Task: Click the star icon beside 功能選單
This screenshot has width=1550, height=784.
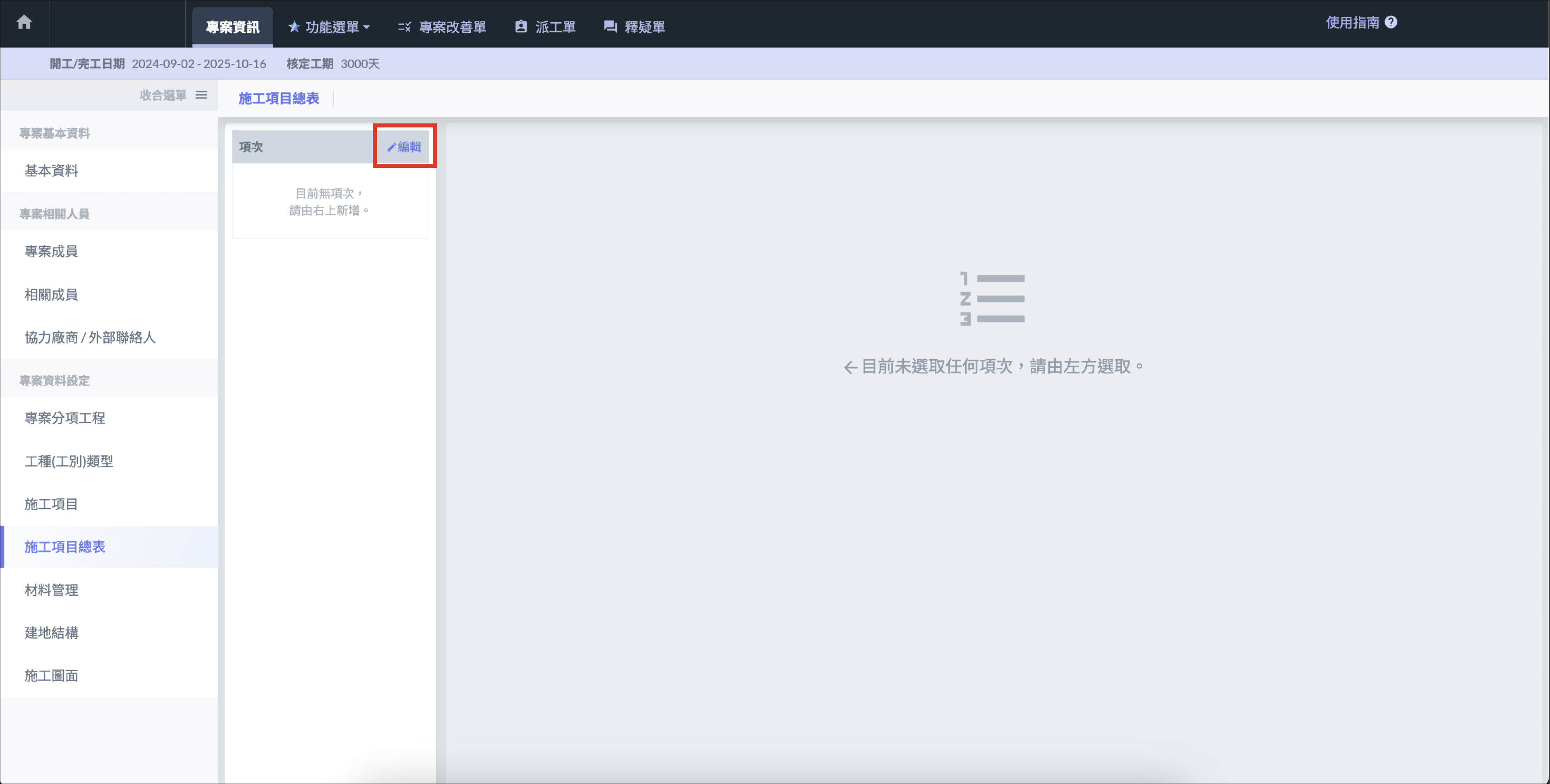Action: coord(294,27)
